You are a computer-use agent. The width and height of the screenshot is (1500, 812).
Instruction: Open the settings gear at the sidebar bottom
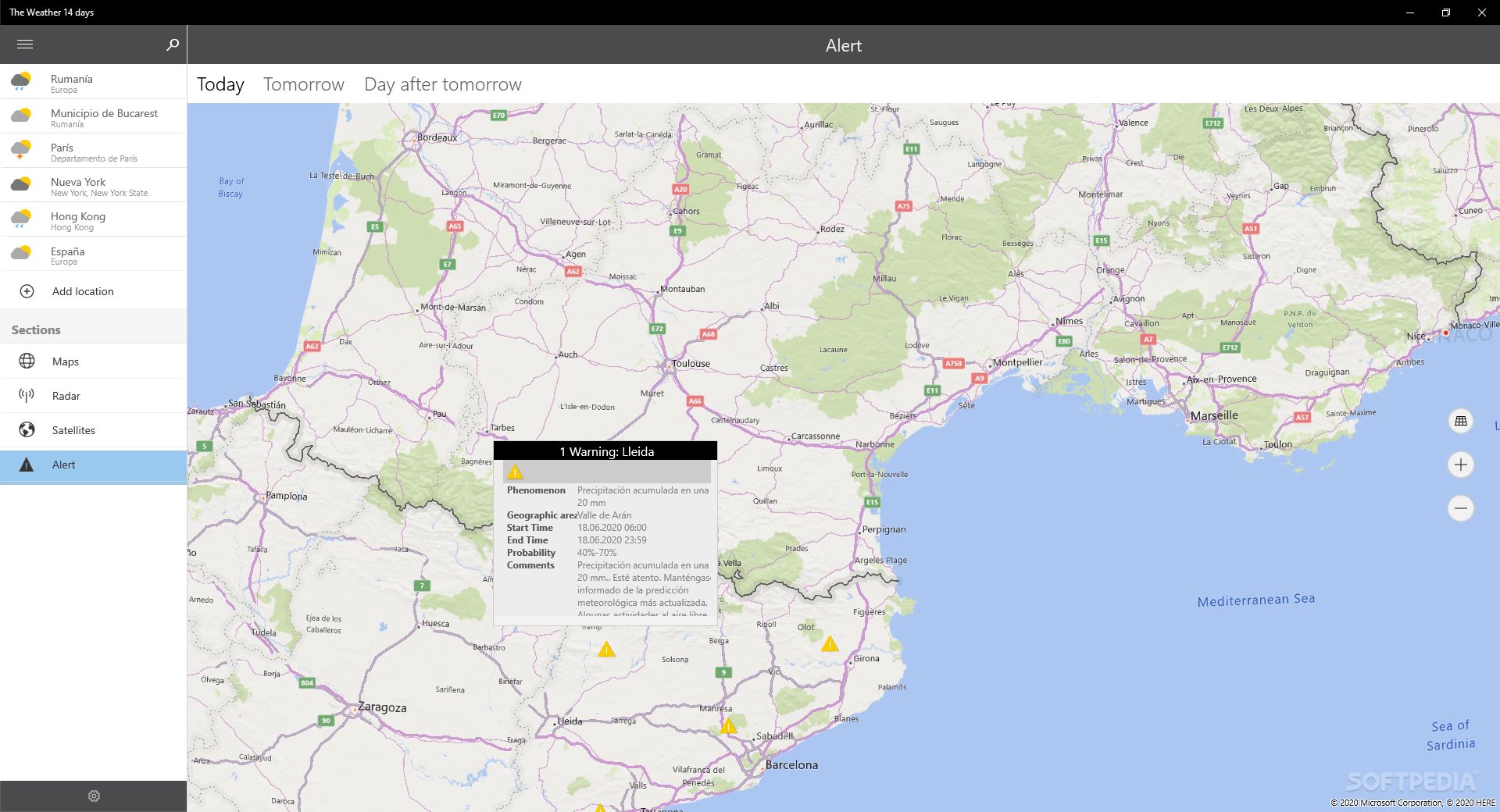coord(94,796)
